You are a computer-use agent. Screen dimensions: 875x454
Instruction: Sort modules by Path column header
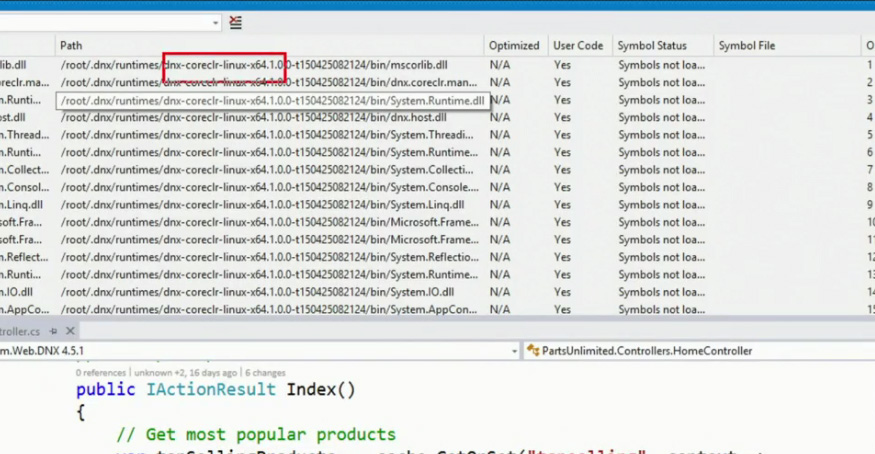(71, 46)
